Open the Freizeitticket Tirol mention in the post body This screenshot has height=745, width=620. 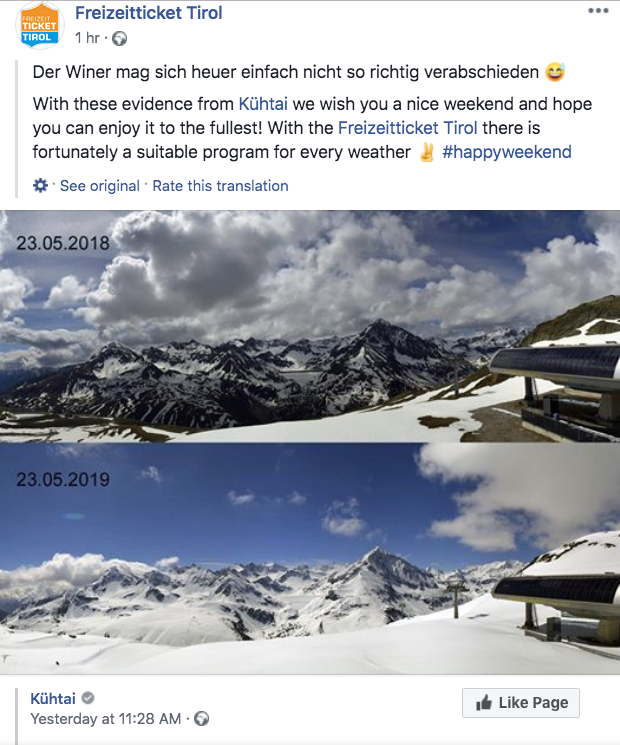tap(407, 128)
